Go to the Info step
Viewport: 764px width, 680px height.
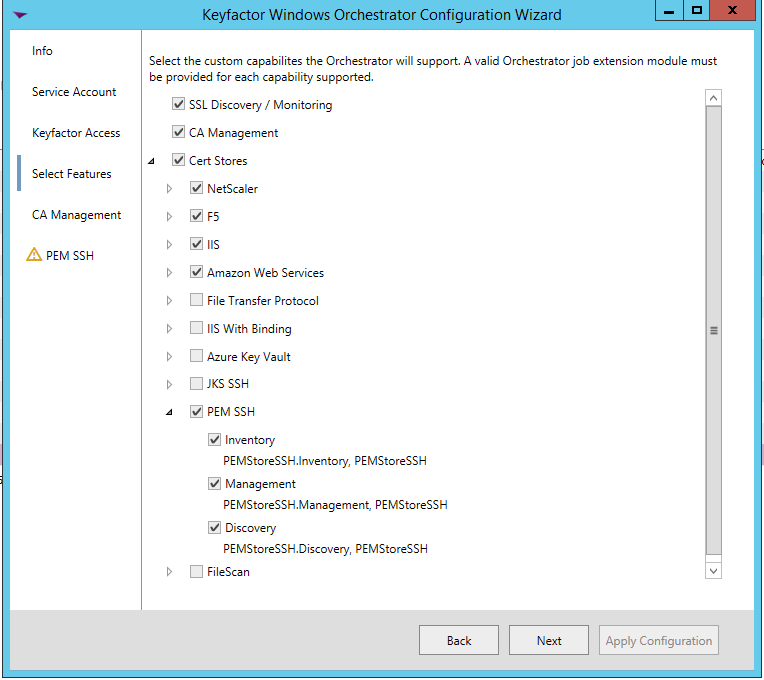[42, 51]
